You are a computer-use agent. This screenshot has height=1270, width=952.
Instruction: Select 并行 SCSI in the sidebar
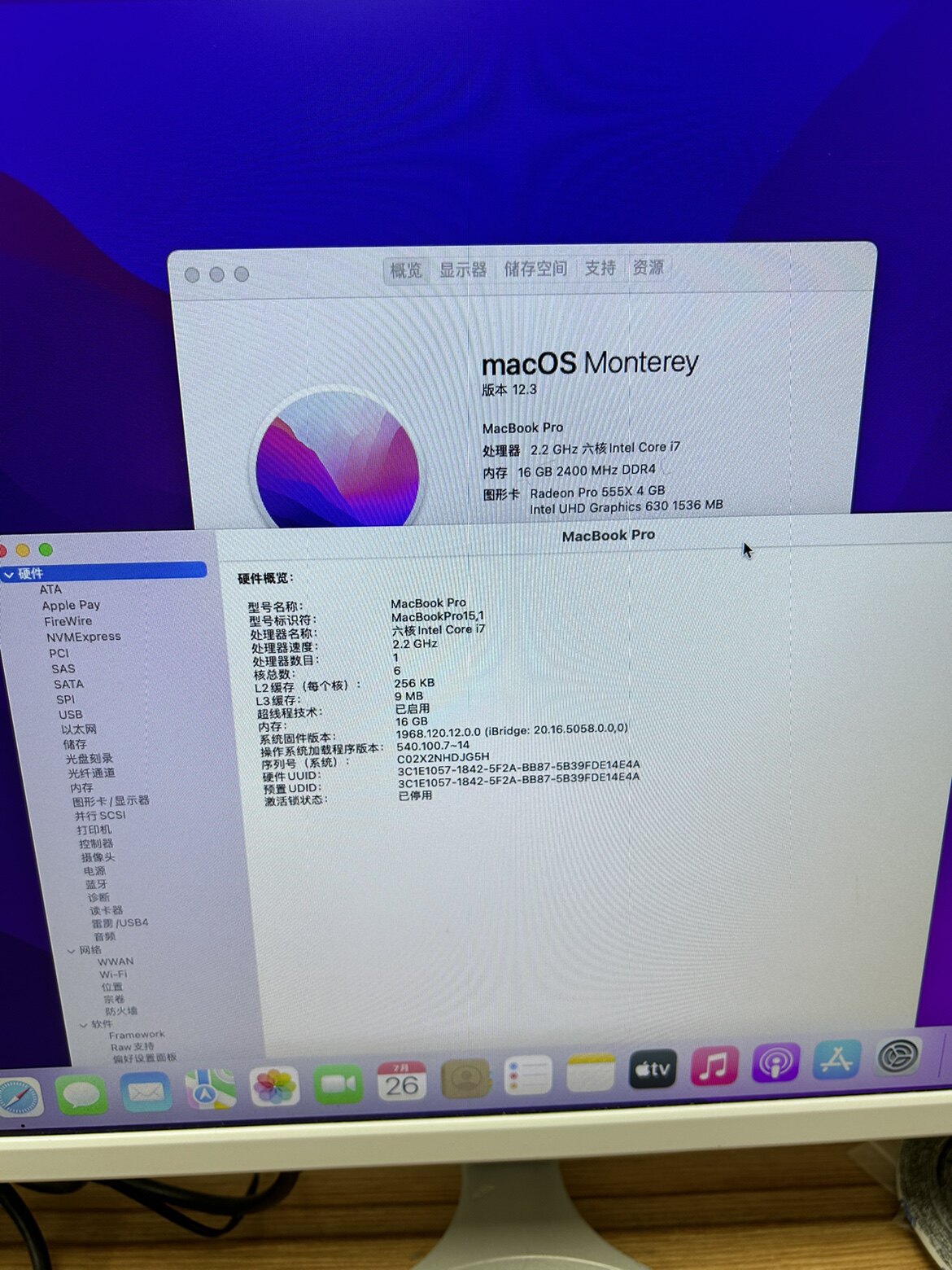coord(100,815)
